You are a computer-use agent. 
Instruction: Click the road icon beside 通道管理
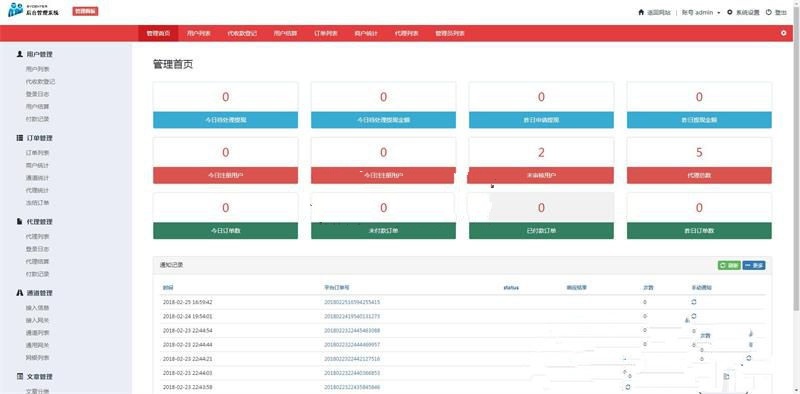[x=19, y=293]
